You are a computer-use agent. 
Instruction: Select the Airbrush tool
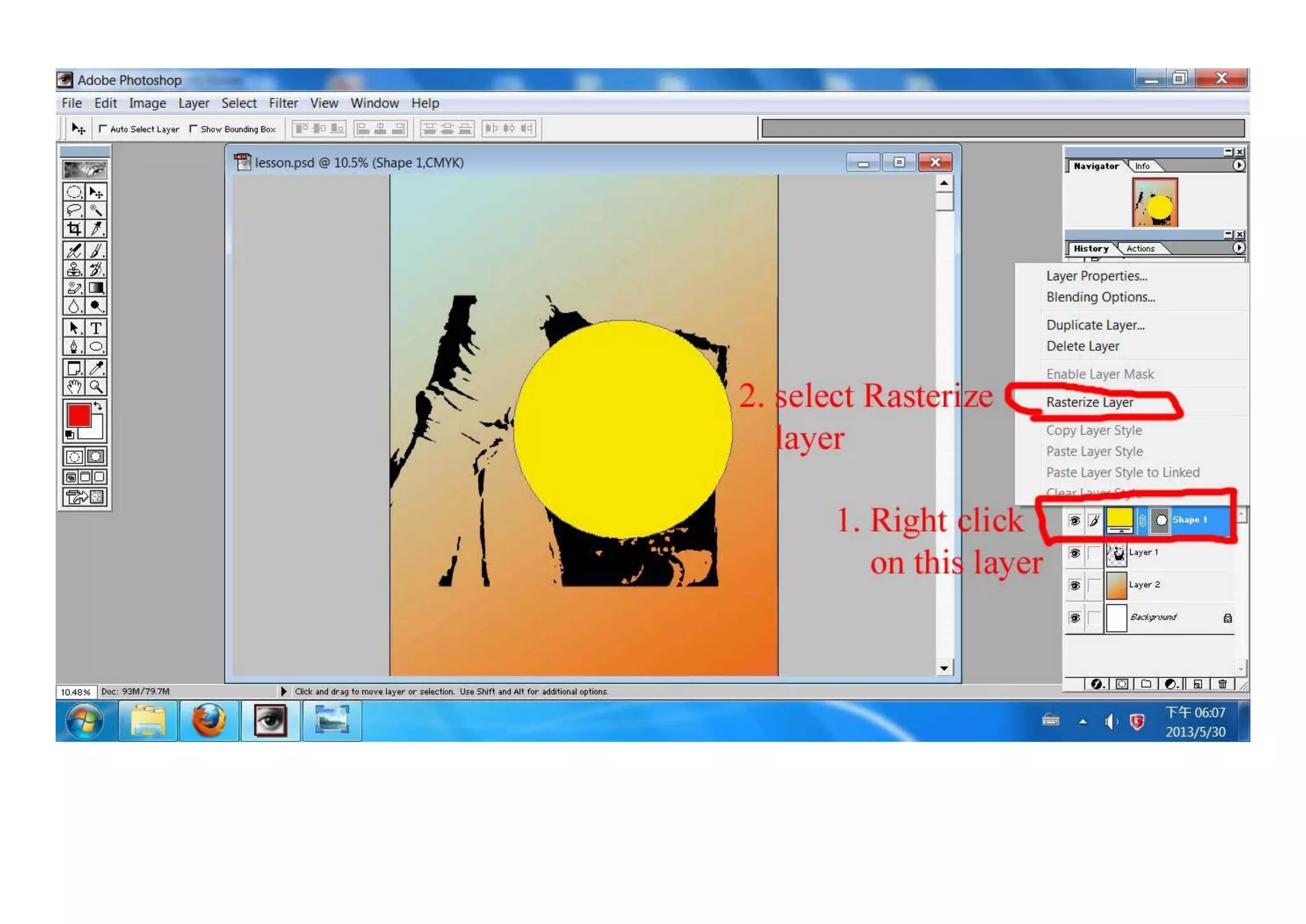(74, 251)
